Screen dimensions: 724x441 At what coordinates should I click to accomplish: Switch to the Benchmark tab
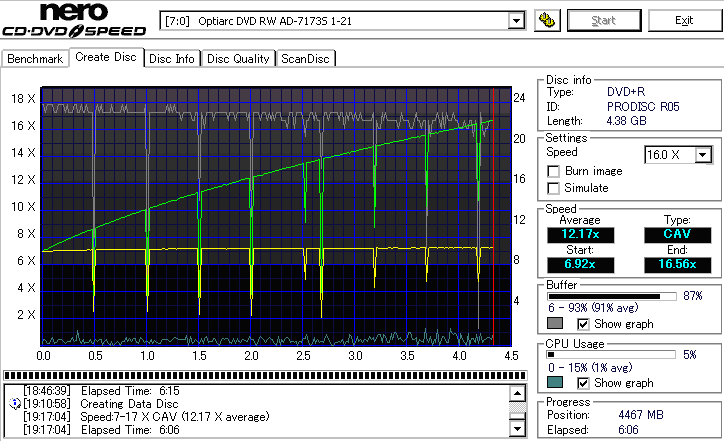tap(35, 59)
